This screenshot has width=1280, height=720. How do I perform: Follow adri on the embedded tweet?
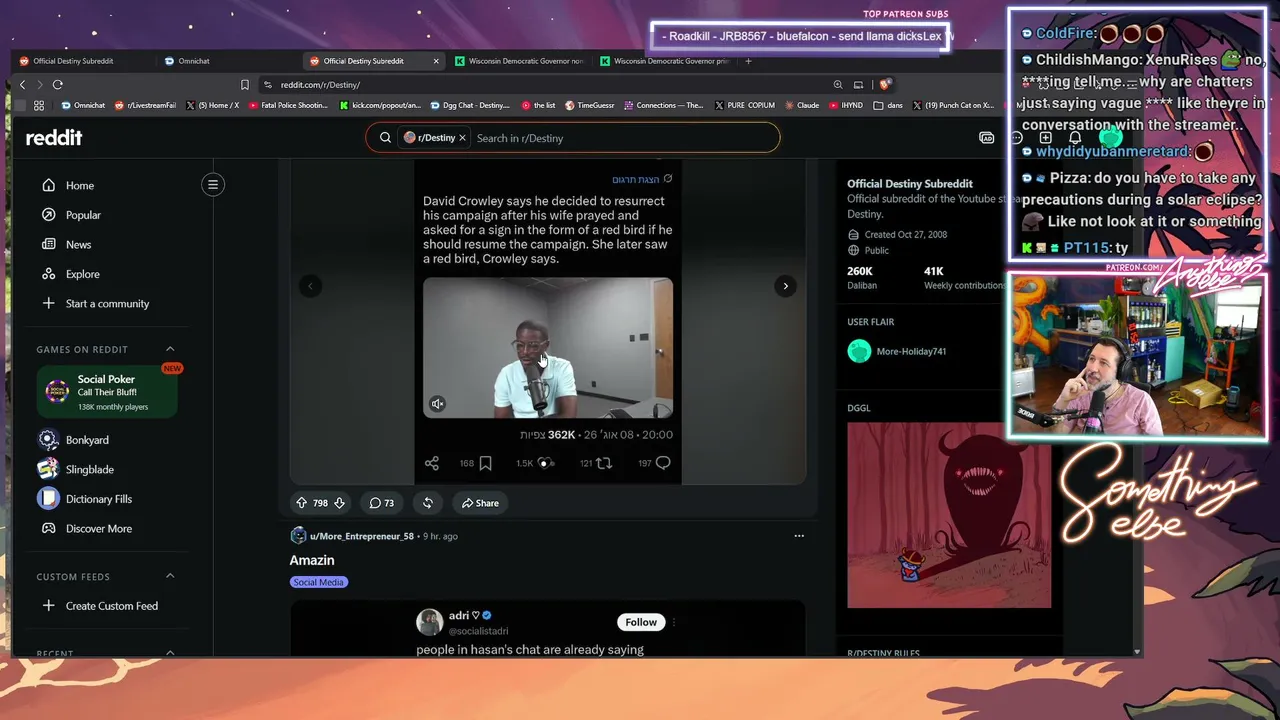click(641, 622)
